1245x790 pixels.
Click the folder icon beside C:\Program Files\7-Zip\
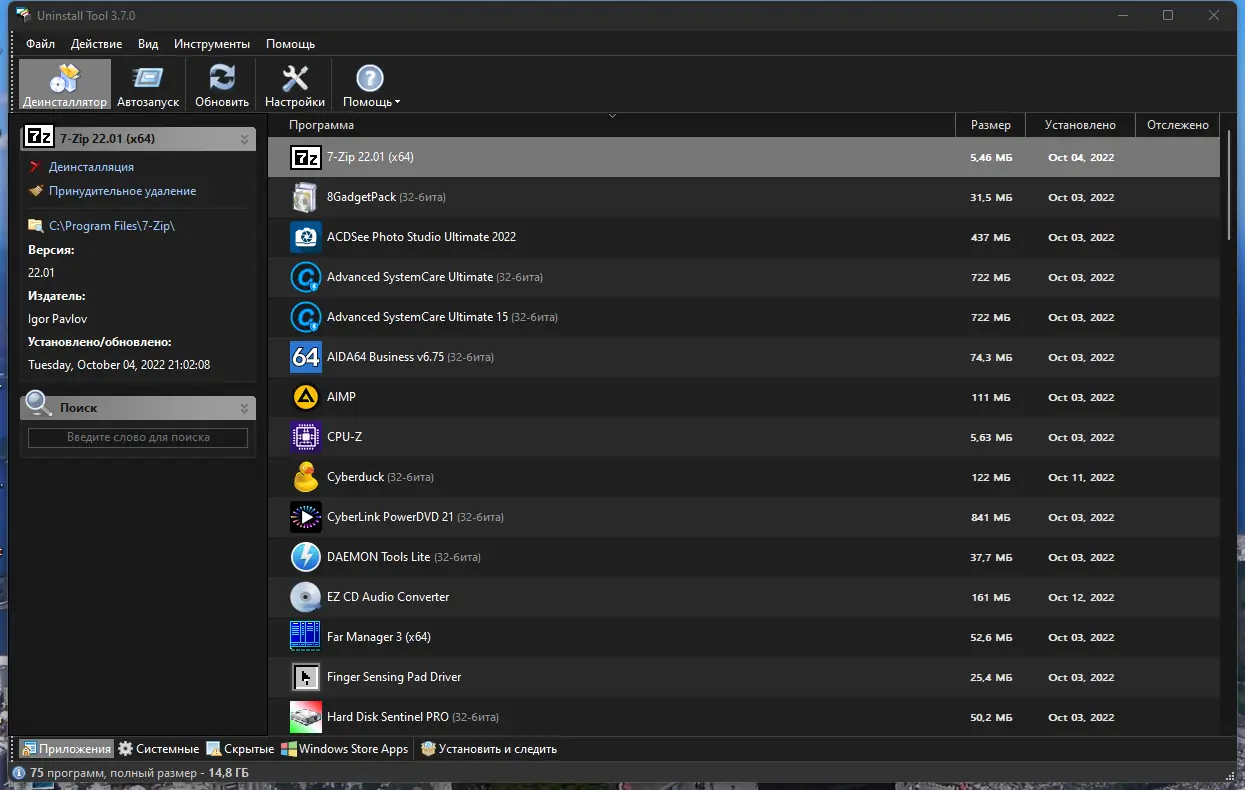point(36,226)
